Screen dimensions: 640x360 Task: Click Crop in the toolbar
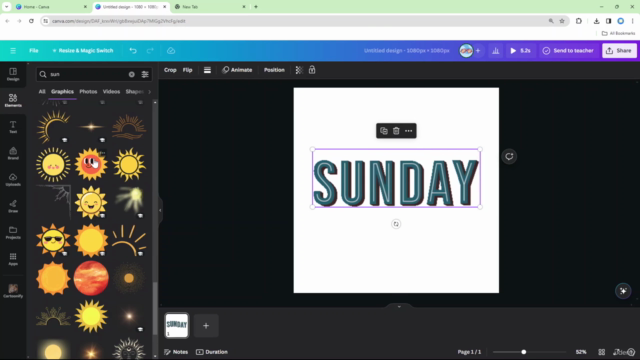coord(170,70)
